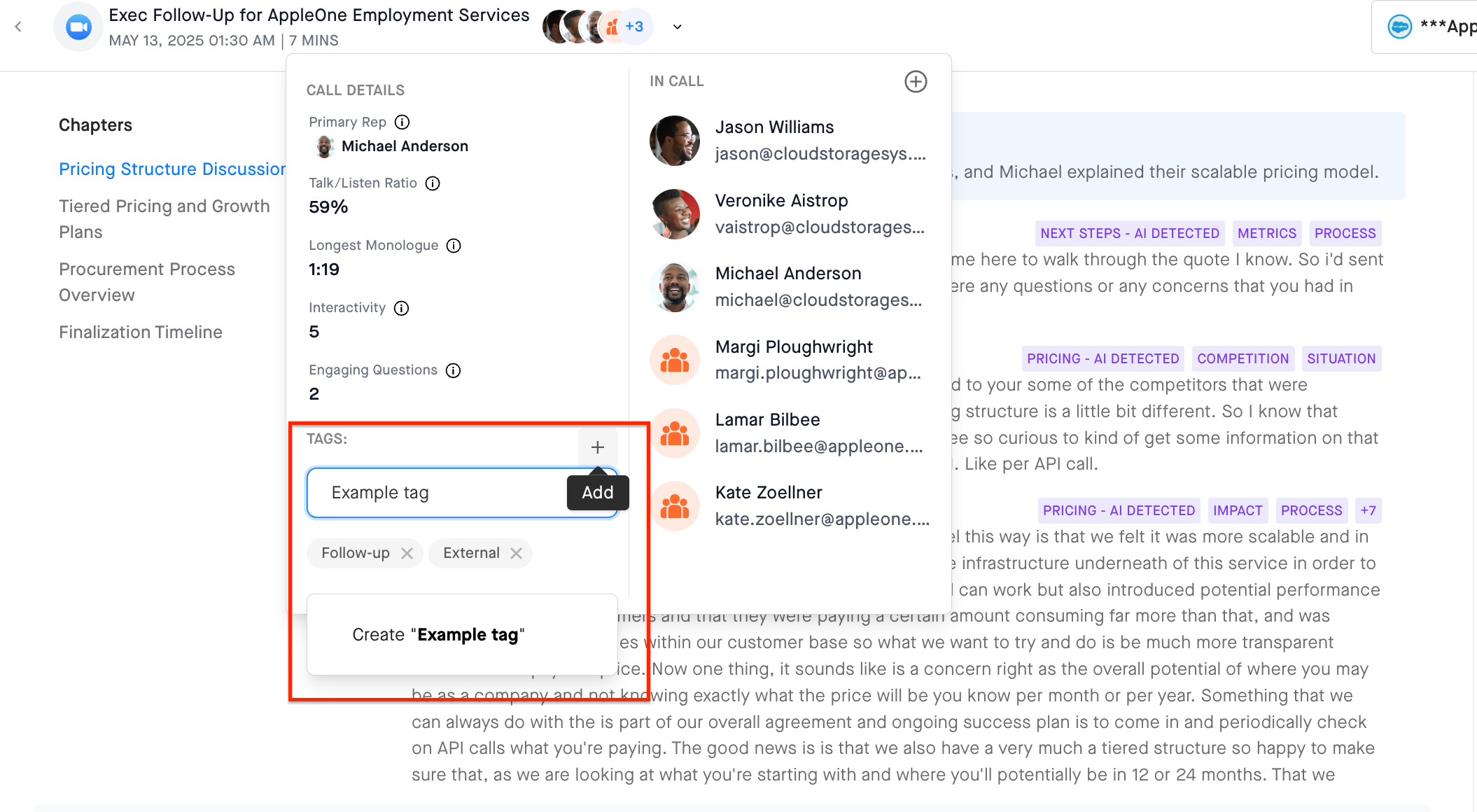
Task: Click info icon next to Interactivity
Action: click(x=401, y=308)
